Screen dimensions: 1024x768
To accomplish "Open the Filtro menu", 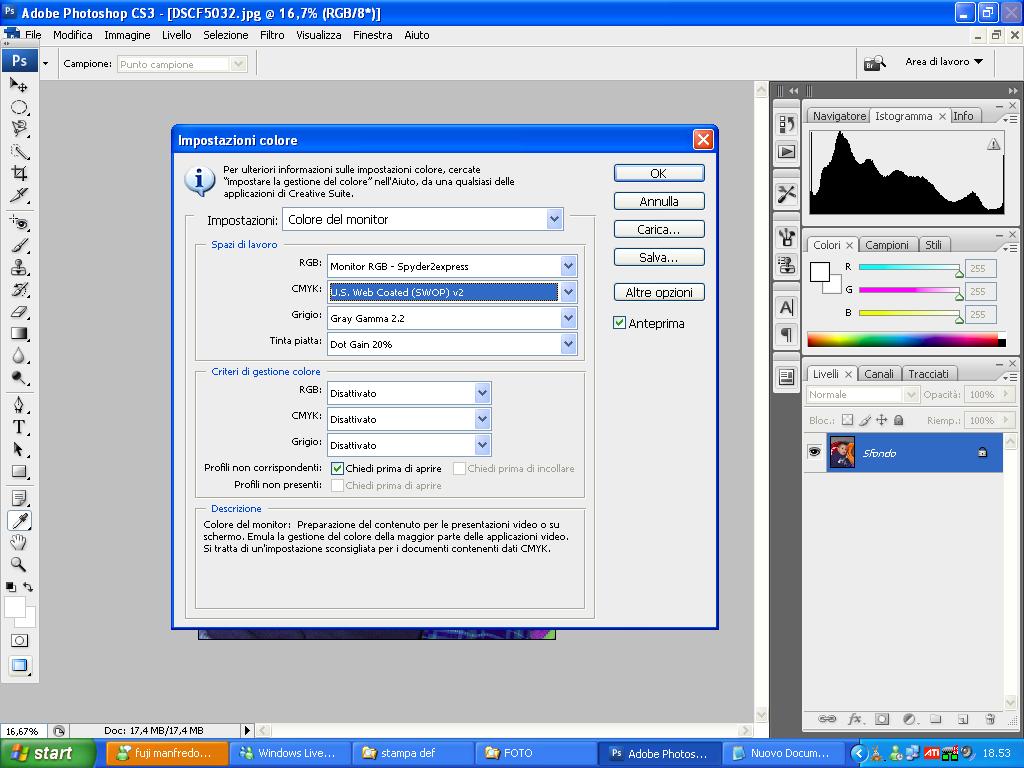I will (x=272, y=35).
